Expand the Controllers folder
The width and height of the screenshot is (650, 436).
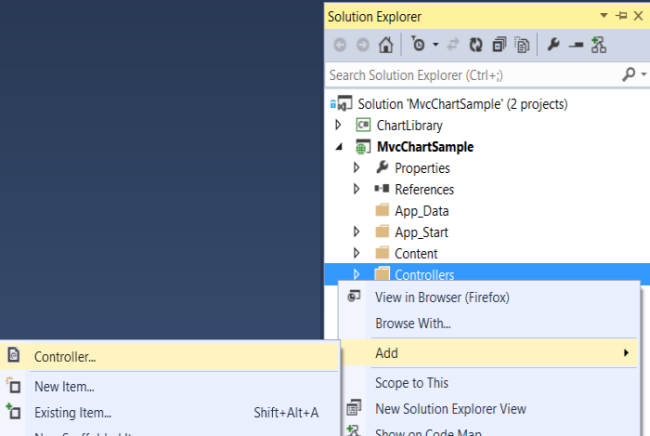(357, 274)
